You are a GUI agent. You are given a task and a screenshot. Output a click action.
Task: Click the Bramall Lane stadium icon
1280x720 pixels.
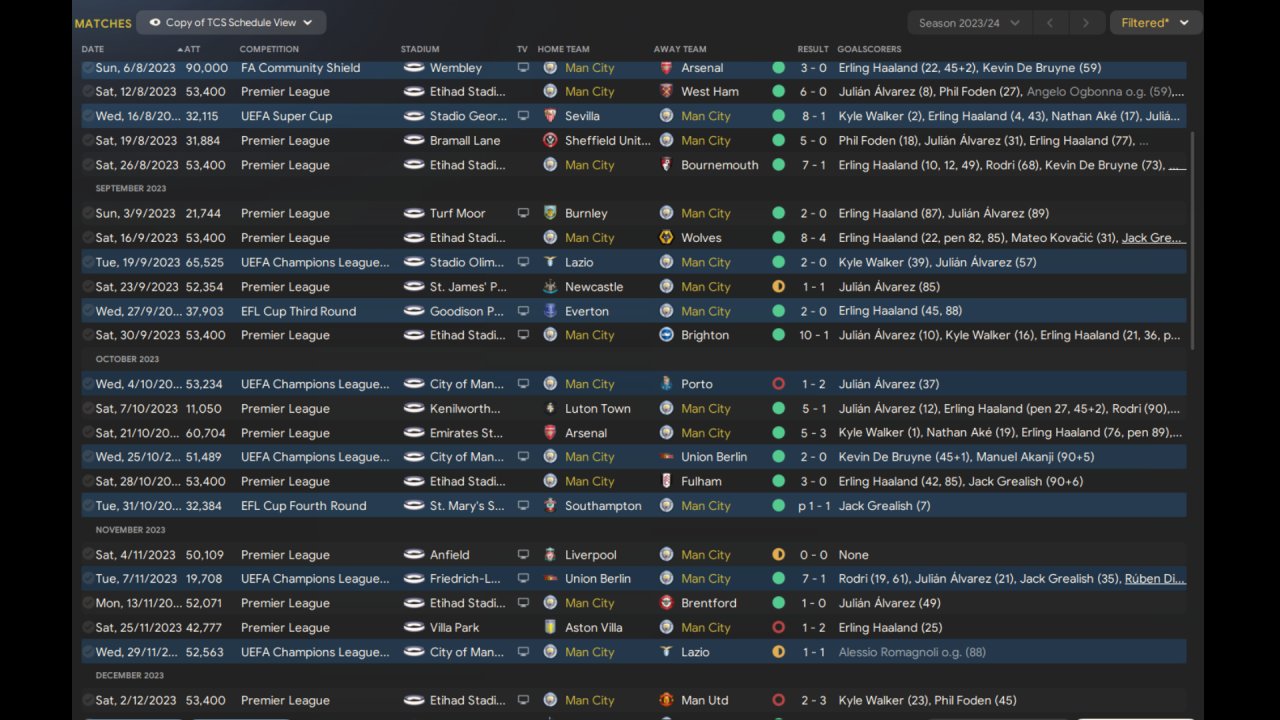click(x=414, y=141)
